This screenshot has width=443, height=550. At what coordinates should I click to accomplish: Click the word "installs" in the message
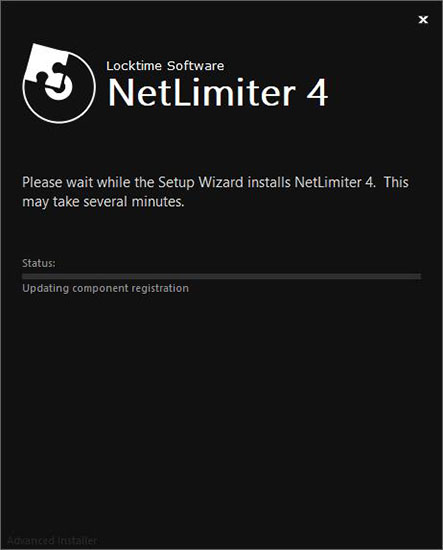[x=269, y=182]
